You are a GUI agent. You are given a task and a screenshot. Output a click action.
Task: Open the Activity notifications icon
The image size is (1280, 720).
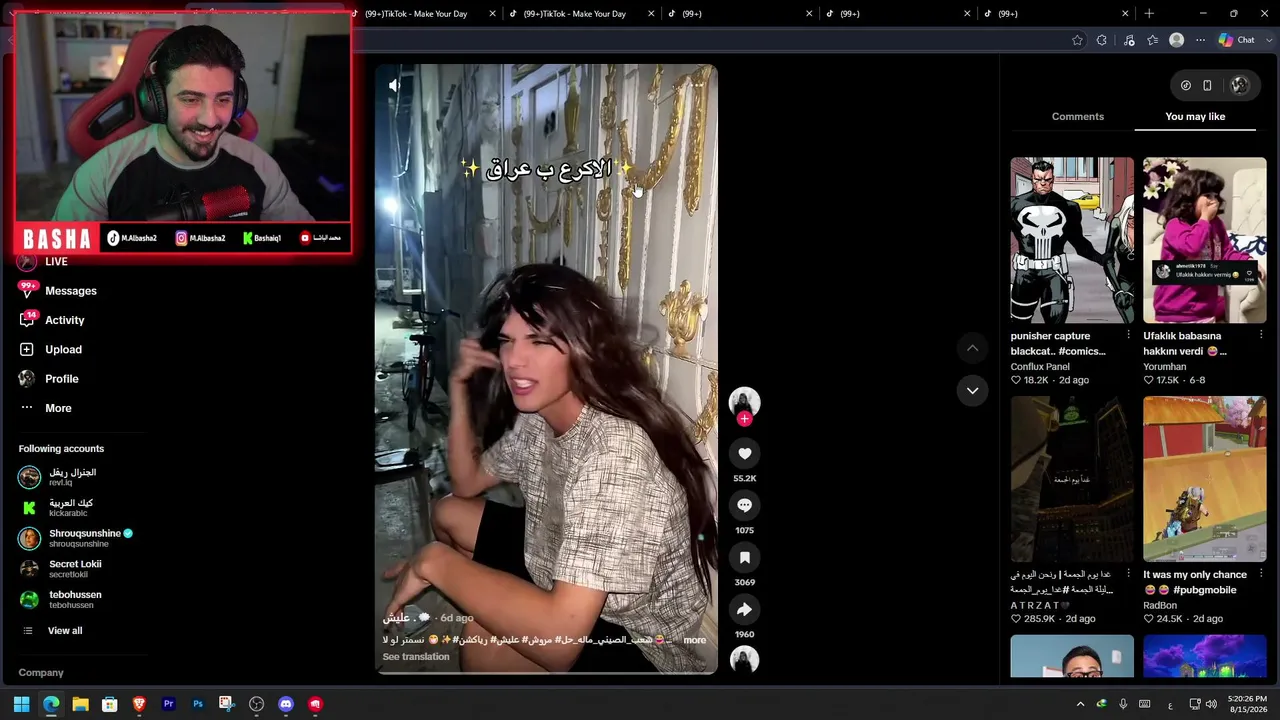point(27,320)
